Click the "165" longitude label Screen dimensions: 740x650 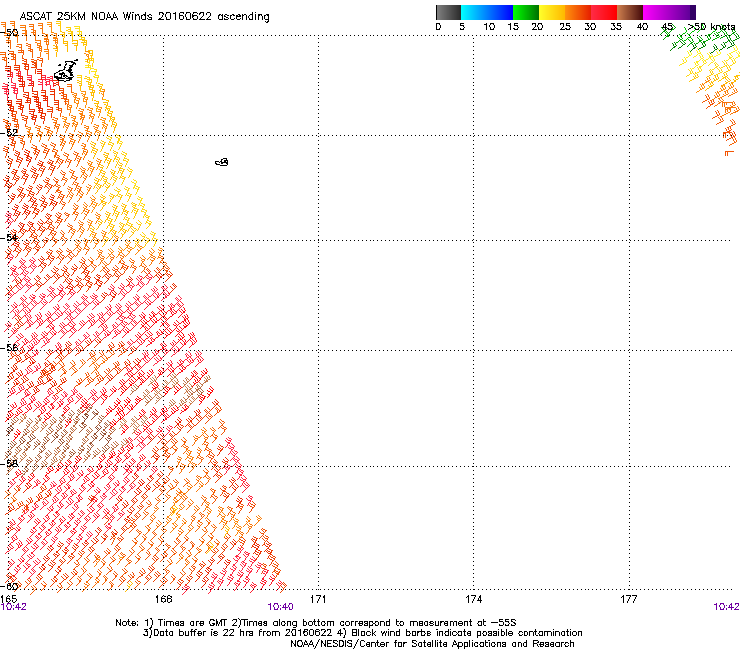click(x=8, y=599)
